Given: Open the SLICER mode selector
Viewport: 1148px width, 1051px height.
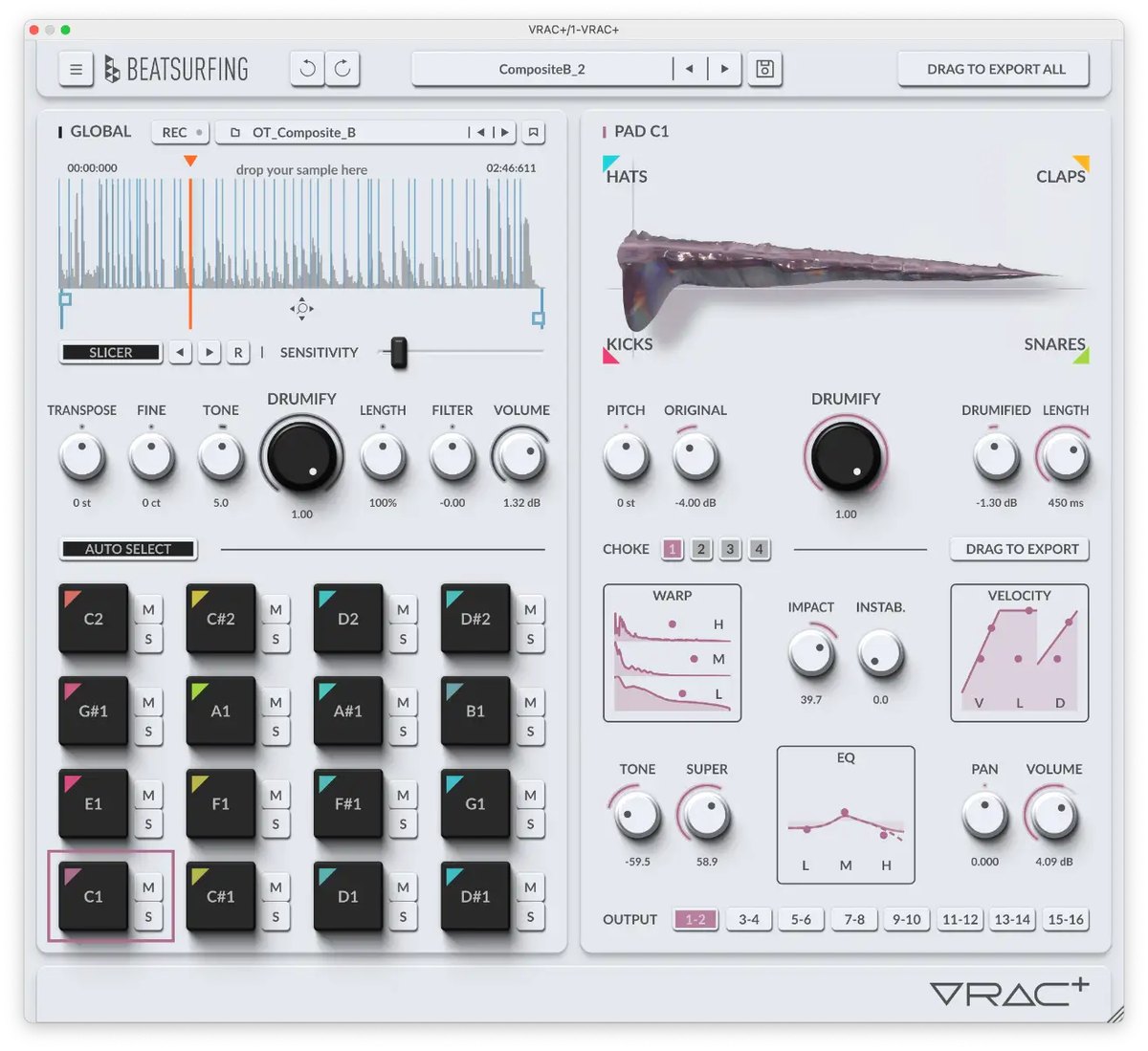Looking at the screenshot, I should 111,352.
